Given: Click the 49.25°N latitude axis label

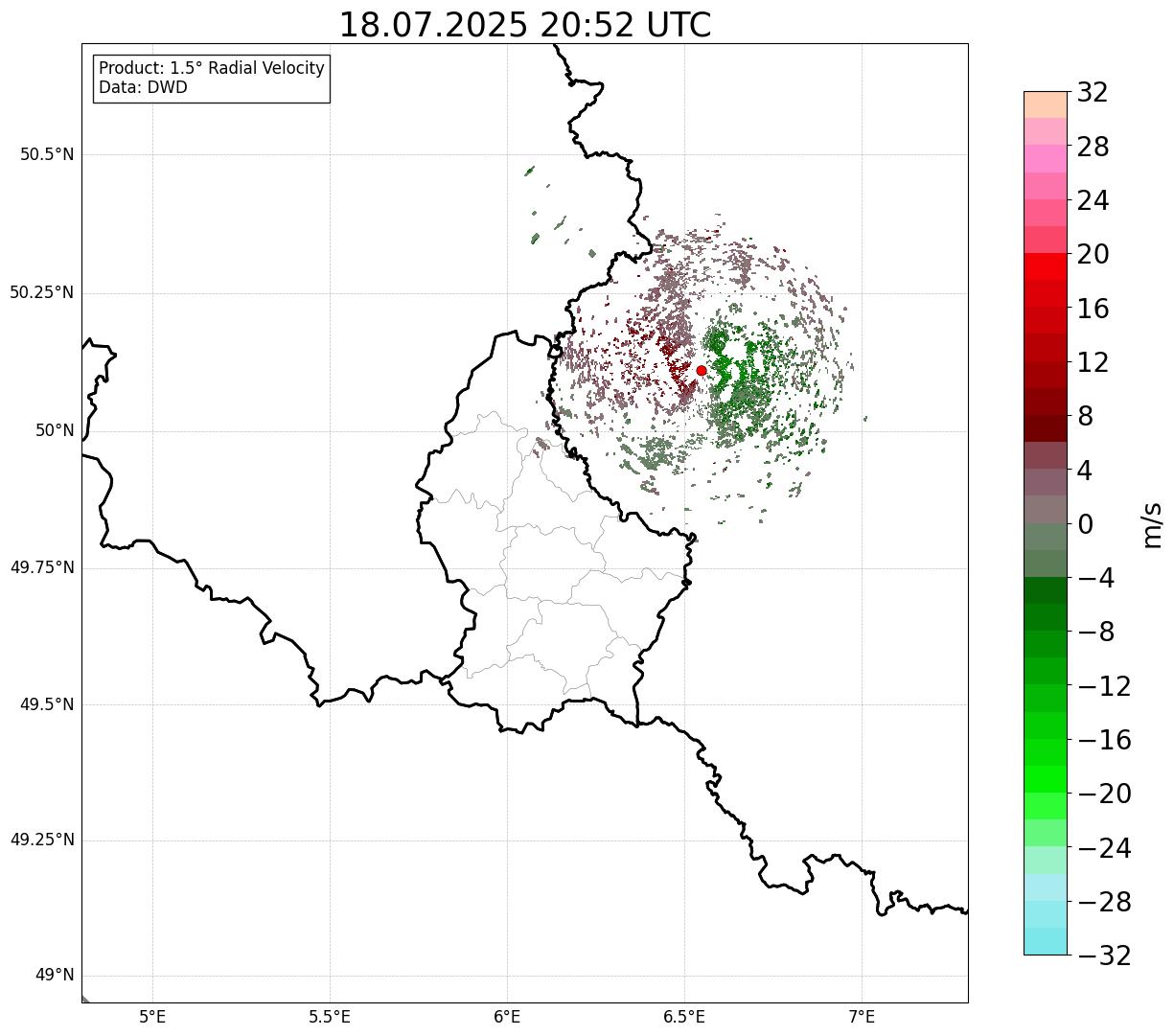Looking at the screenshot, I should point(42,840).
